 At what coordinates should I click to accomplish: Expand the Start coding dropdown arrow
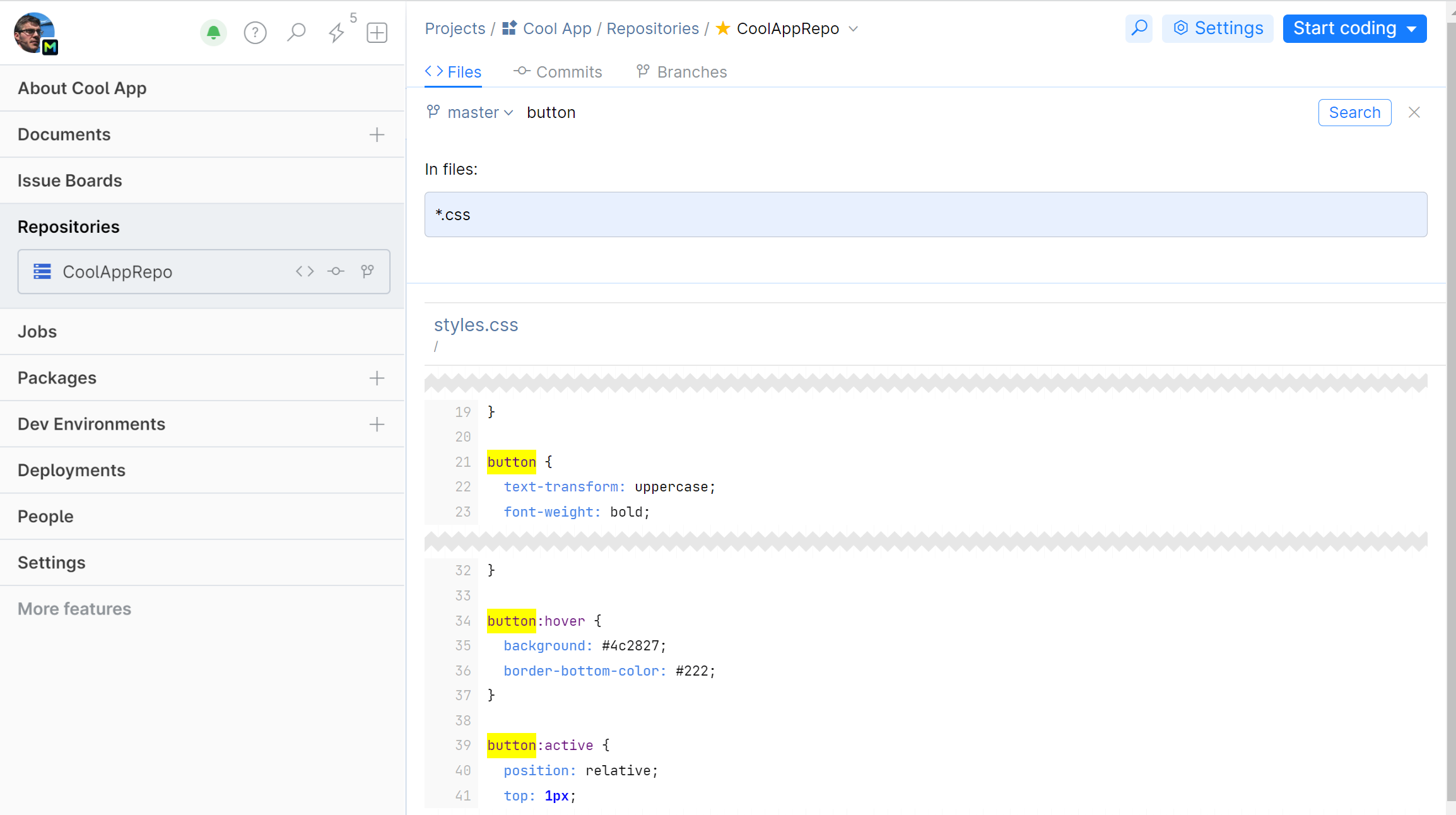[x=1411, y=28]
